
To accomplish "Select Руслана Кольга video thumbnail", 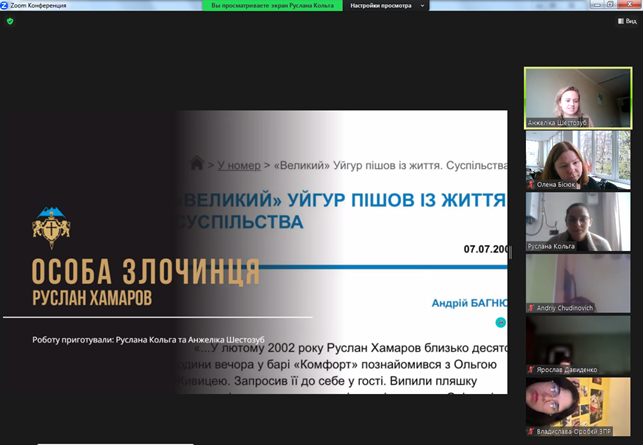I will (x=578, y=221).
